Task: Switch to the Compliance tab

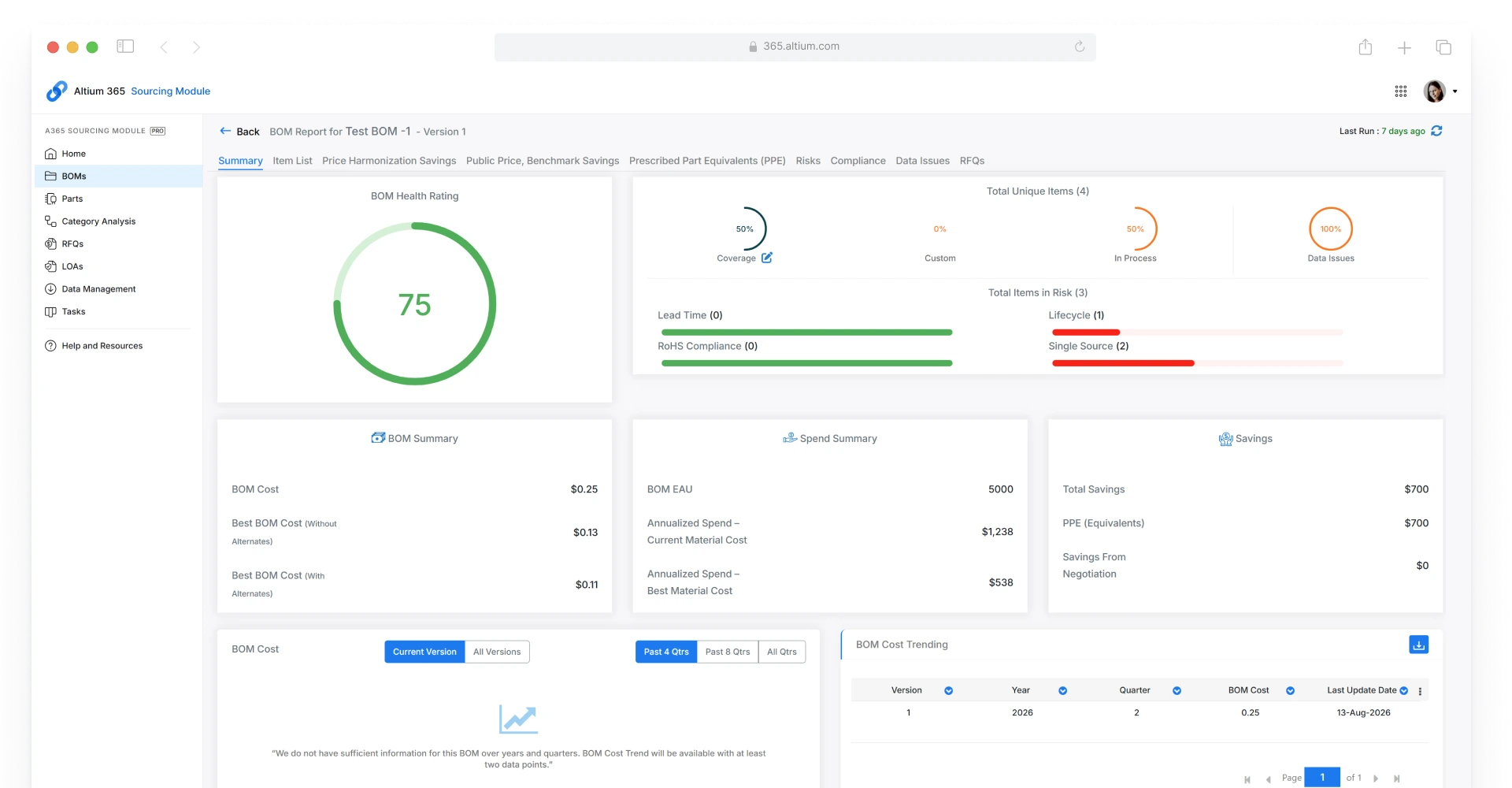Action: pos(858,161)
